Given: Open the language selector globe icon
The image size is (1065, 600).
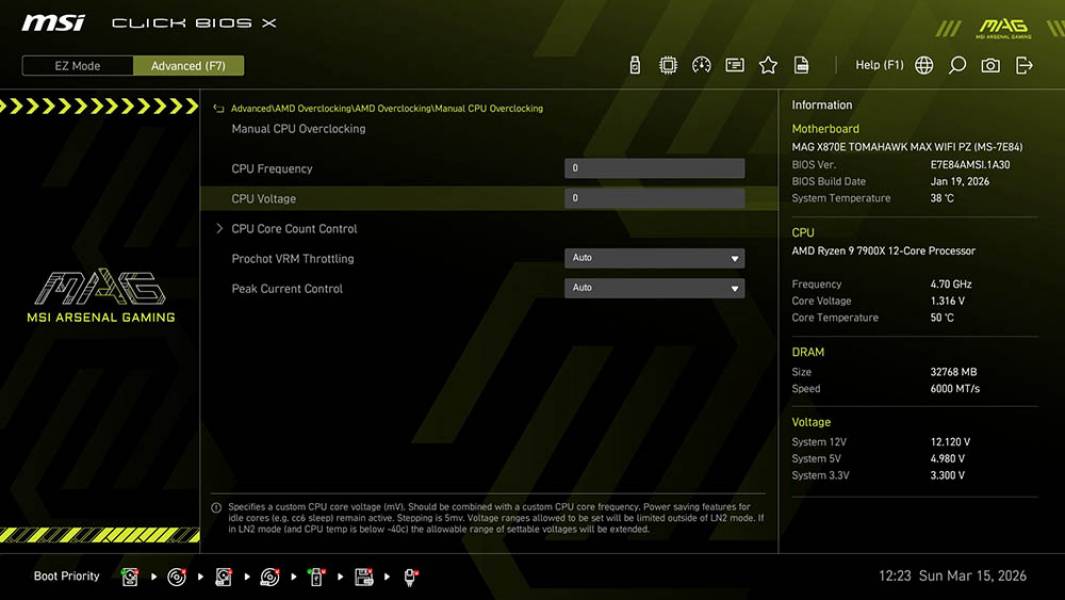Looking at the screenshot, I should click(x=922, y=64).
